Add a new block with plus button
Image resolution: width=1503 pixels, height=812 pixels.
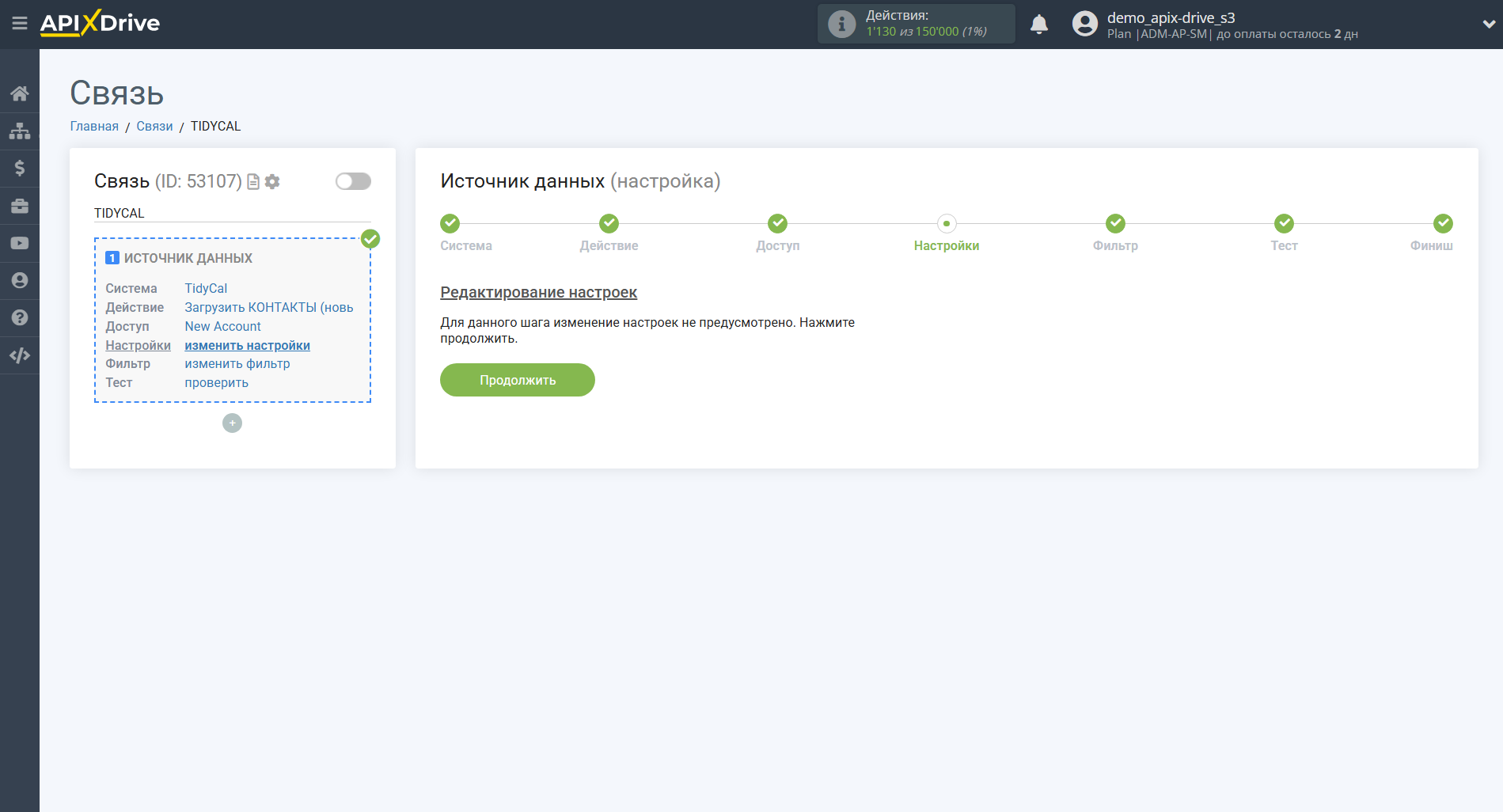click(x=232, y=423)
